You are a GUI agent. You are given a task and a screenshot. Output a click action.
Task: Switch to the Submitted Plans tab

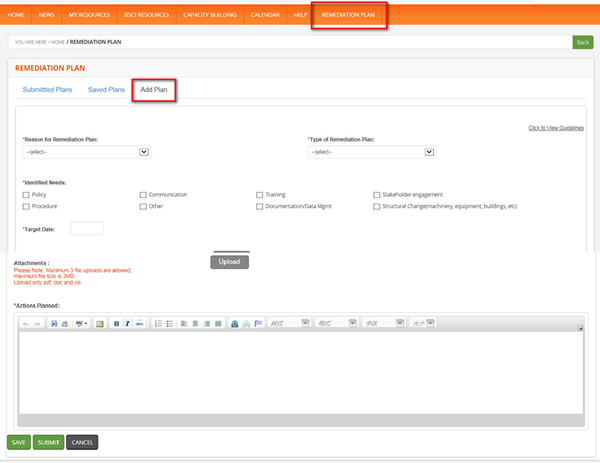tap(47, 90)
